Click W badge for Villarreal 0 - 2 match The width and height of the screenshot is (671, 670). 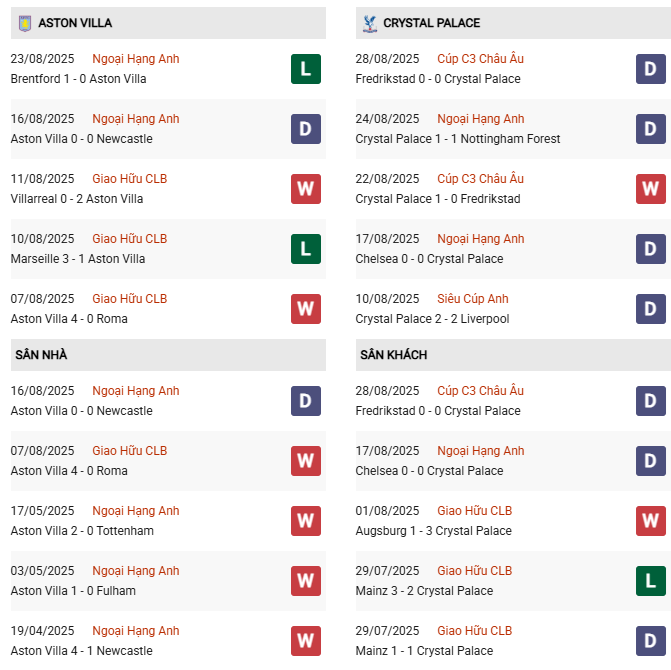[305, 189]
